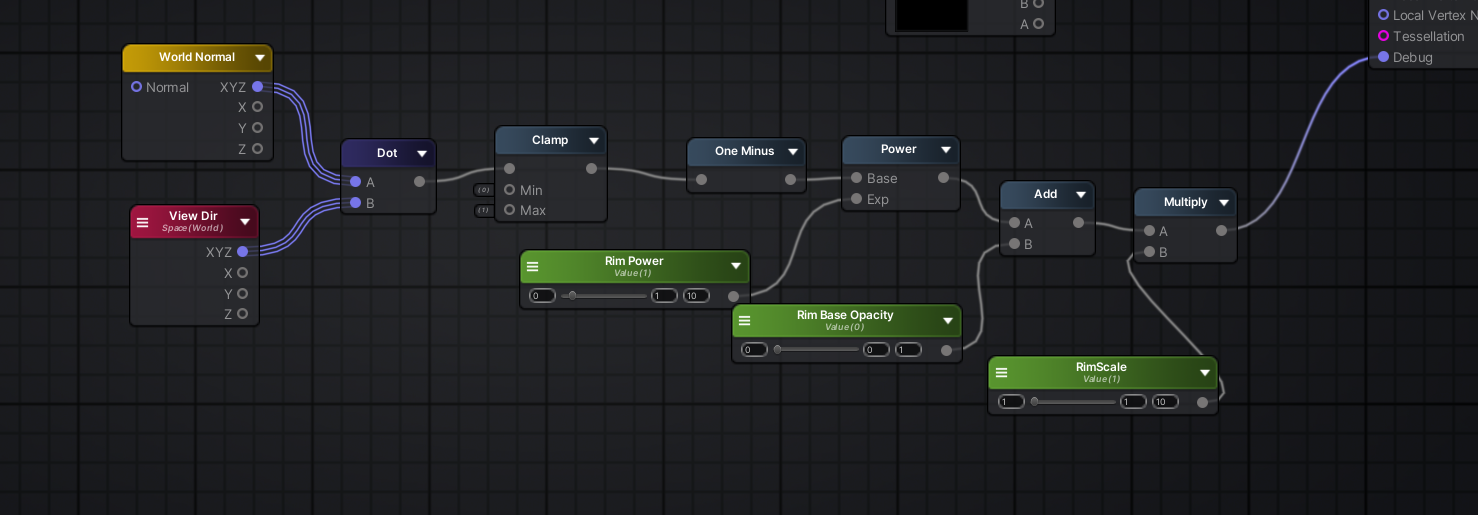Open the Rim Power property dropdown arrow

(x=736, y=266)
